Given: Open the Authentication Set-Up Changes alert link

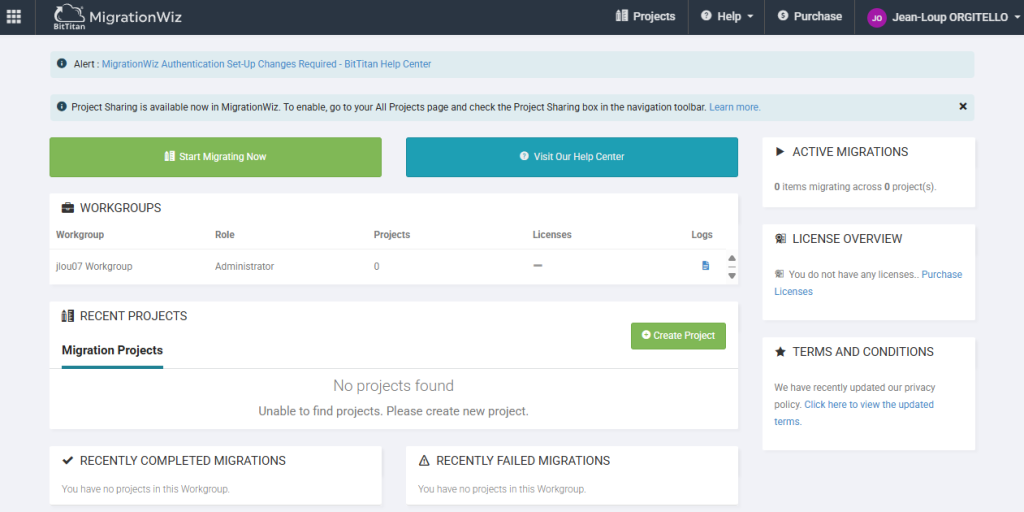Looking at the screenshot, I should [266, 64].
